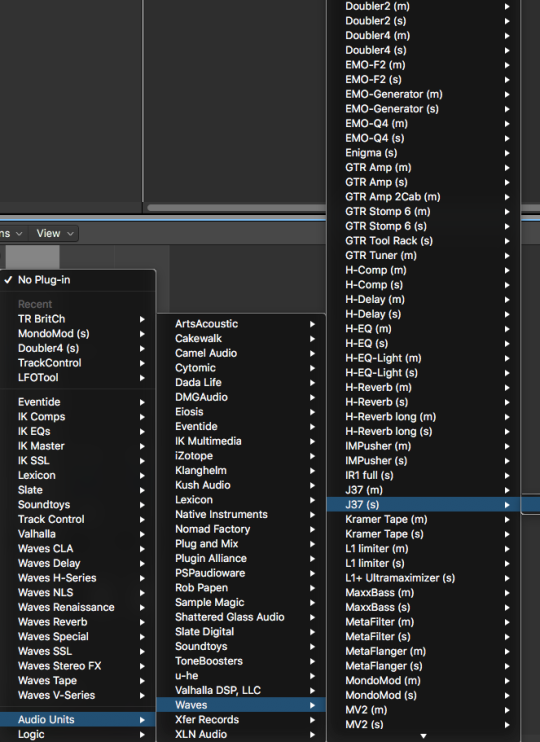Open the DMGAudio submenu
540x742 pixels.
point(241,397)
